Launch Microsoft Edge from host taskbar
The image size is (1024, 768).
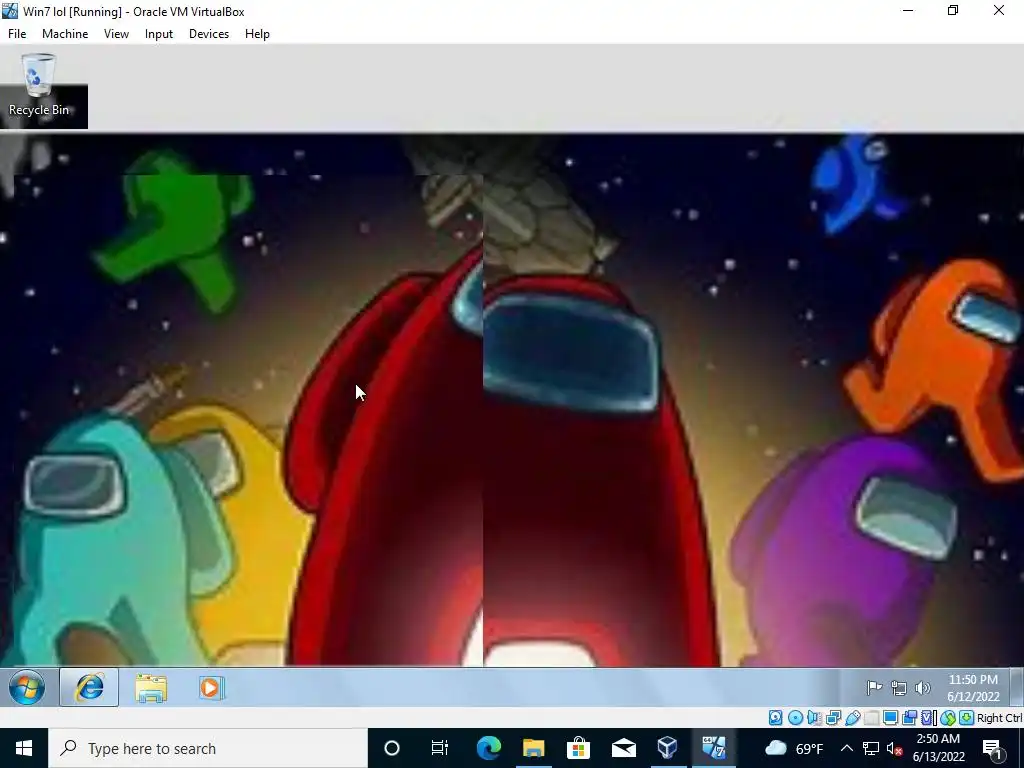coord(488,748)
